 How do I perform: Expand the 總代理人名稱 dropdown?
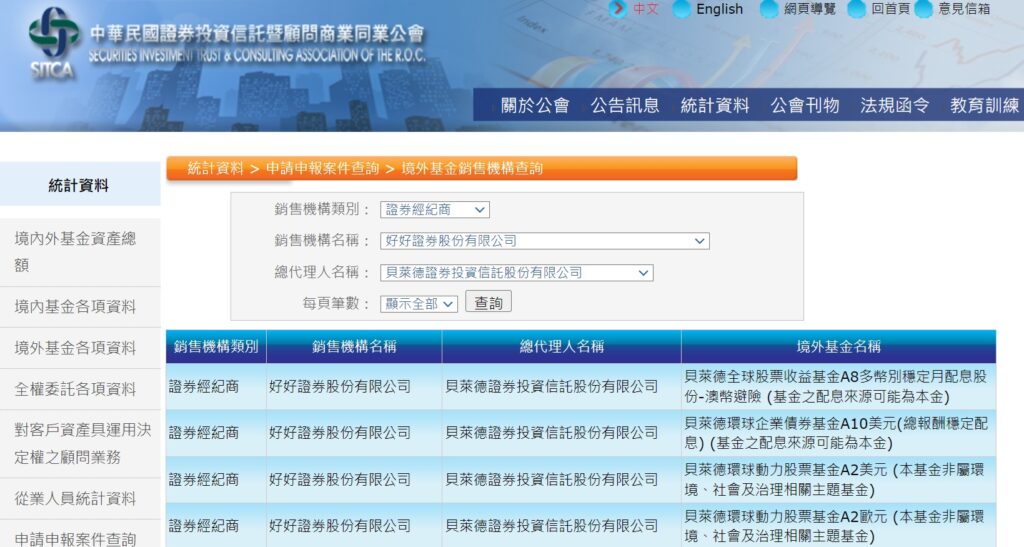[517, 273]
